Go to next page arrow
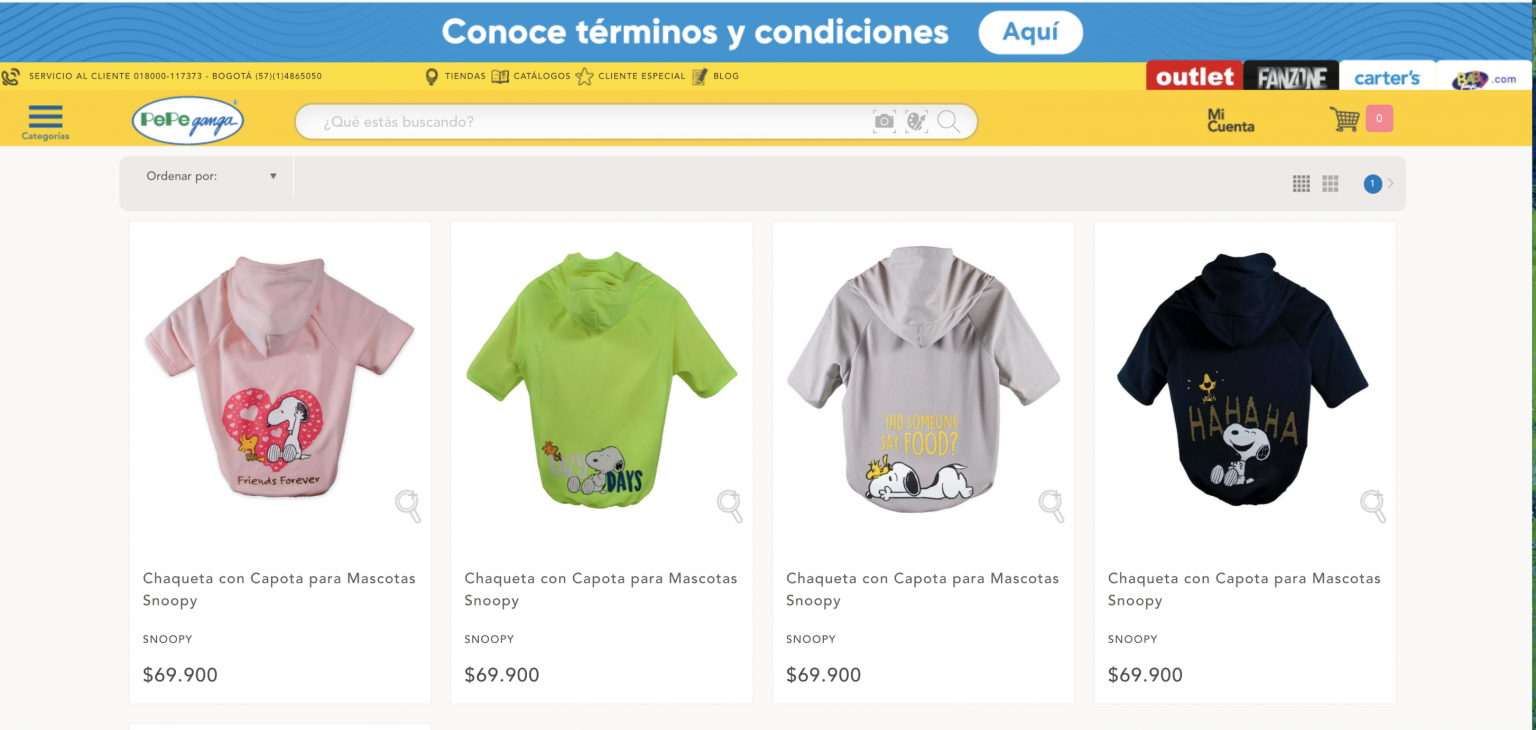The height and width of the screenshot is (730, 1536). pos(1391,183)
